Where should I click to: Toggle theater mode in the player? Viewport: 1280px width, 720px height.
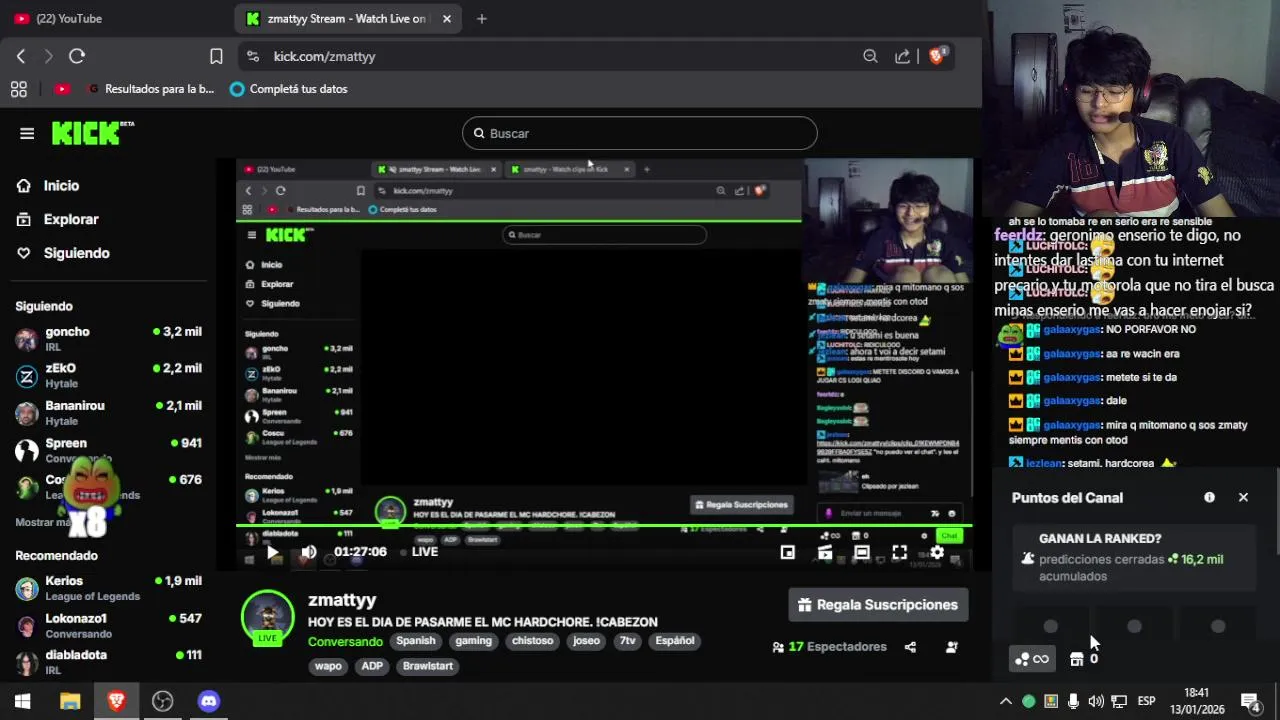pyautogui.click(x=862, y=552)
